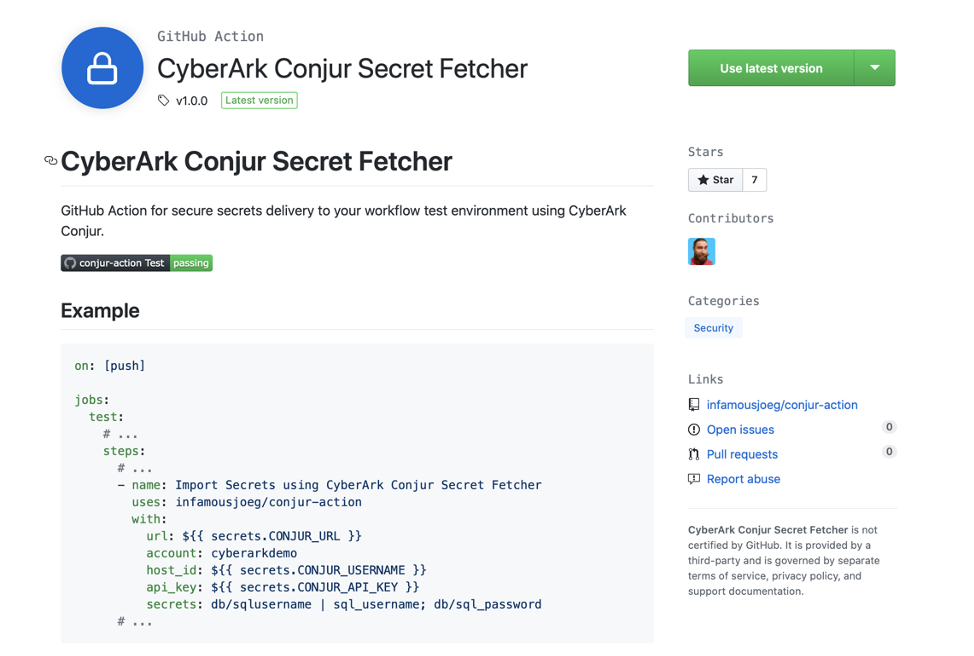
Task: Click the Report abuse flag icon
Action: tap(694, 479)
